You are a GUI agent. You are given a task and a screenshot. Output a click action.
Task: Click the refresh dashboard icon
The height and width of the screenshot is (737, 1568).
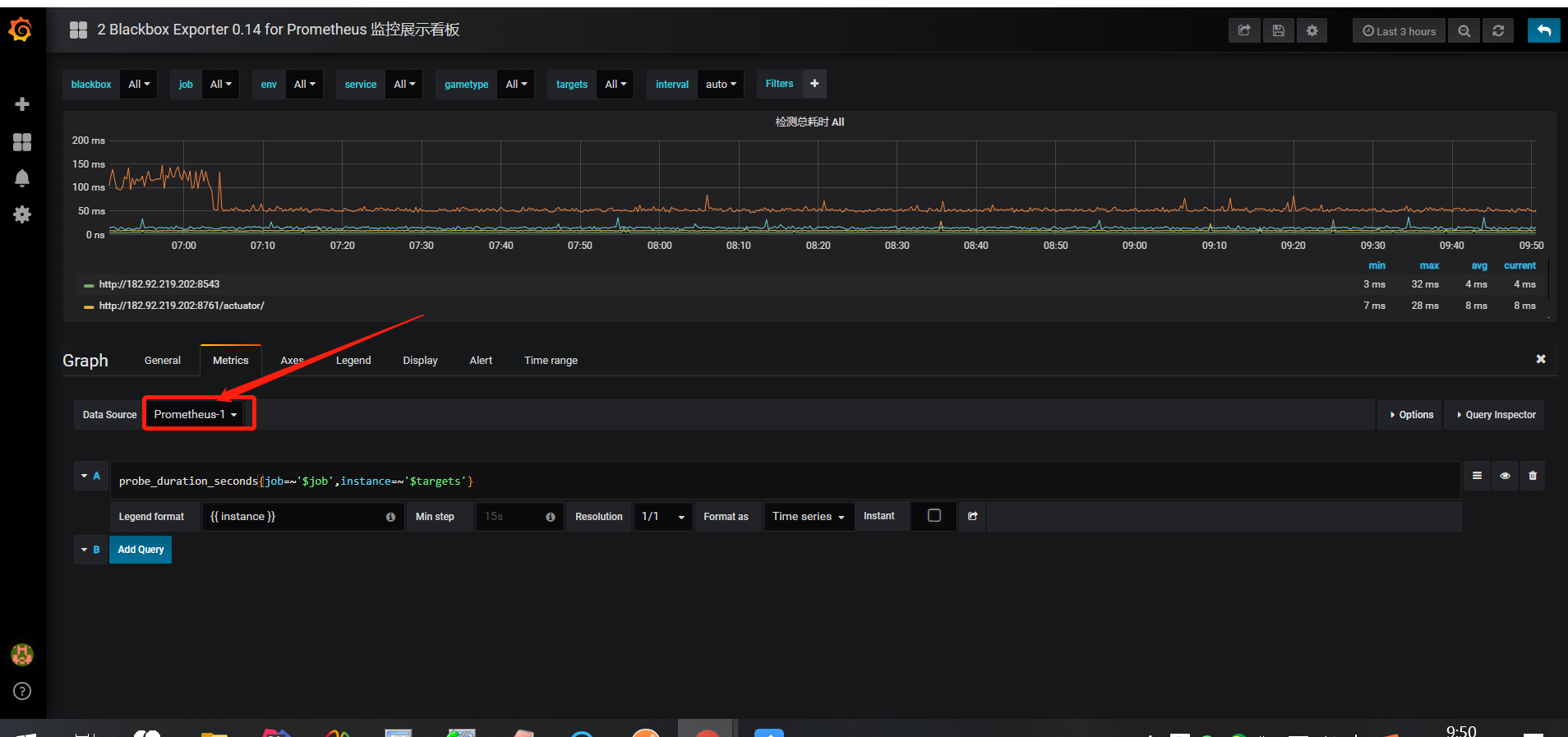point(1498,30)
